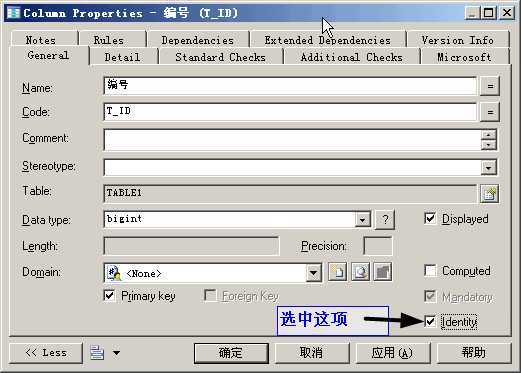The image size is (521, 373).
Task: Switch to the Version Info tab
Action: pyautogui.click(x=457, y=40)
